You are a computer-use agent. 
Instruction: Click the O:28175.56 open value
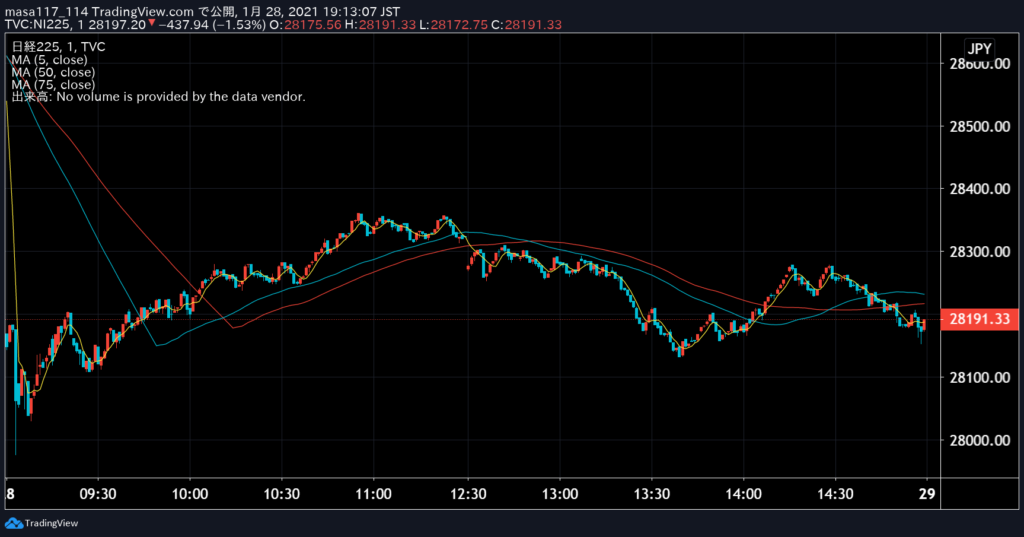point(305,24)
